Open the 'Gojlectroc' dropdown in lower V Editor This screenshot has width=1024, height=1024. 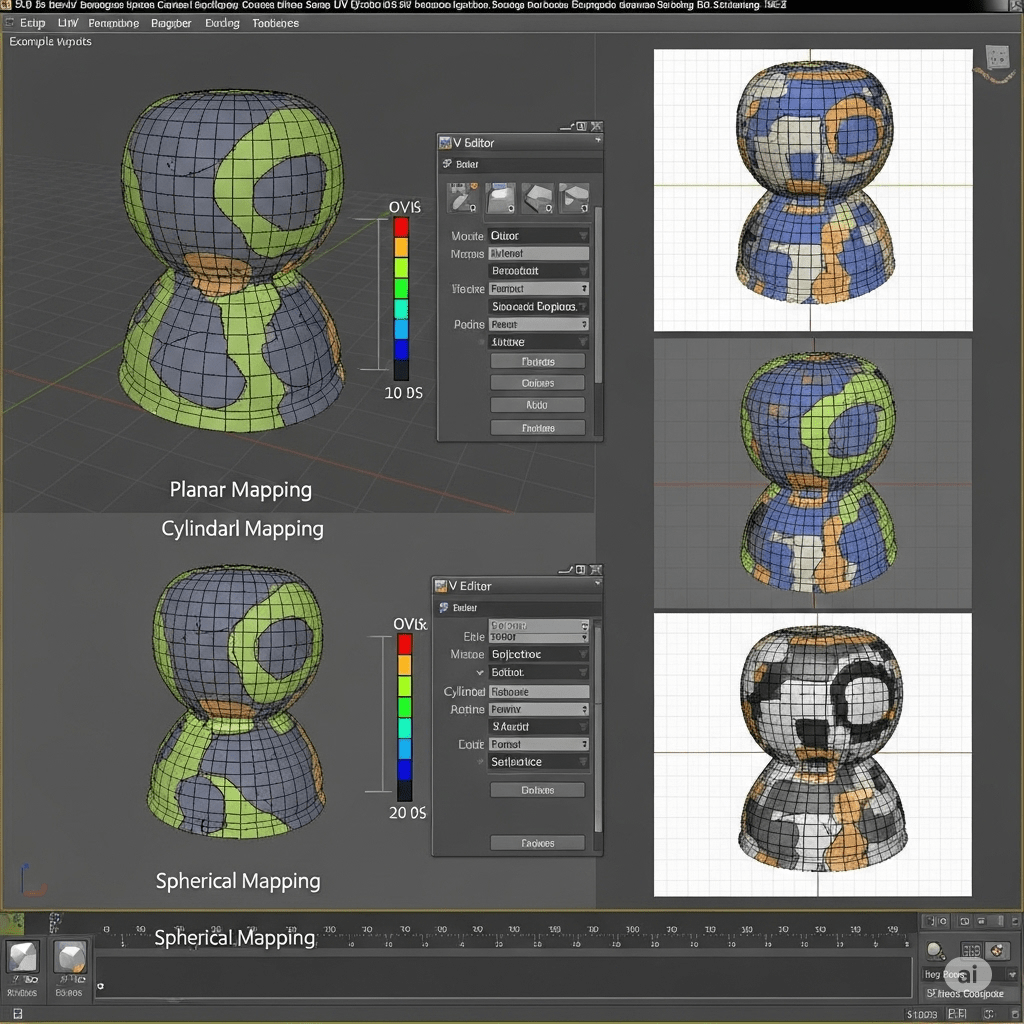coord(538,654)
